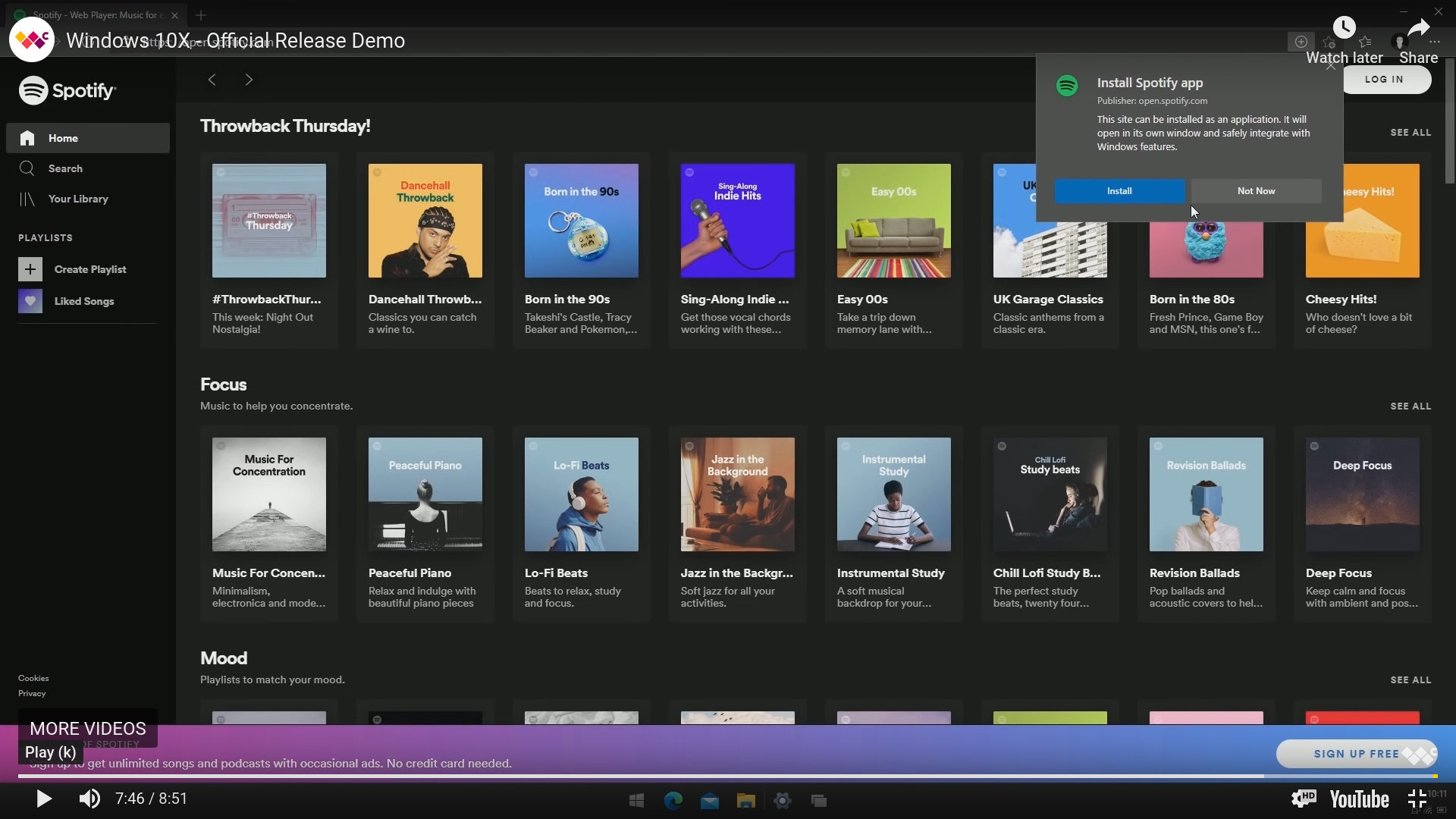Image resolution: width=1456 pixels, height=819 pixels.
Task: Open the Music For Concentration cover
Action: 269,494
